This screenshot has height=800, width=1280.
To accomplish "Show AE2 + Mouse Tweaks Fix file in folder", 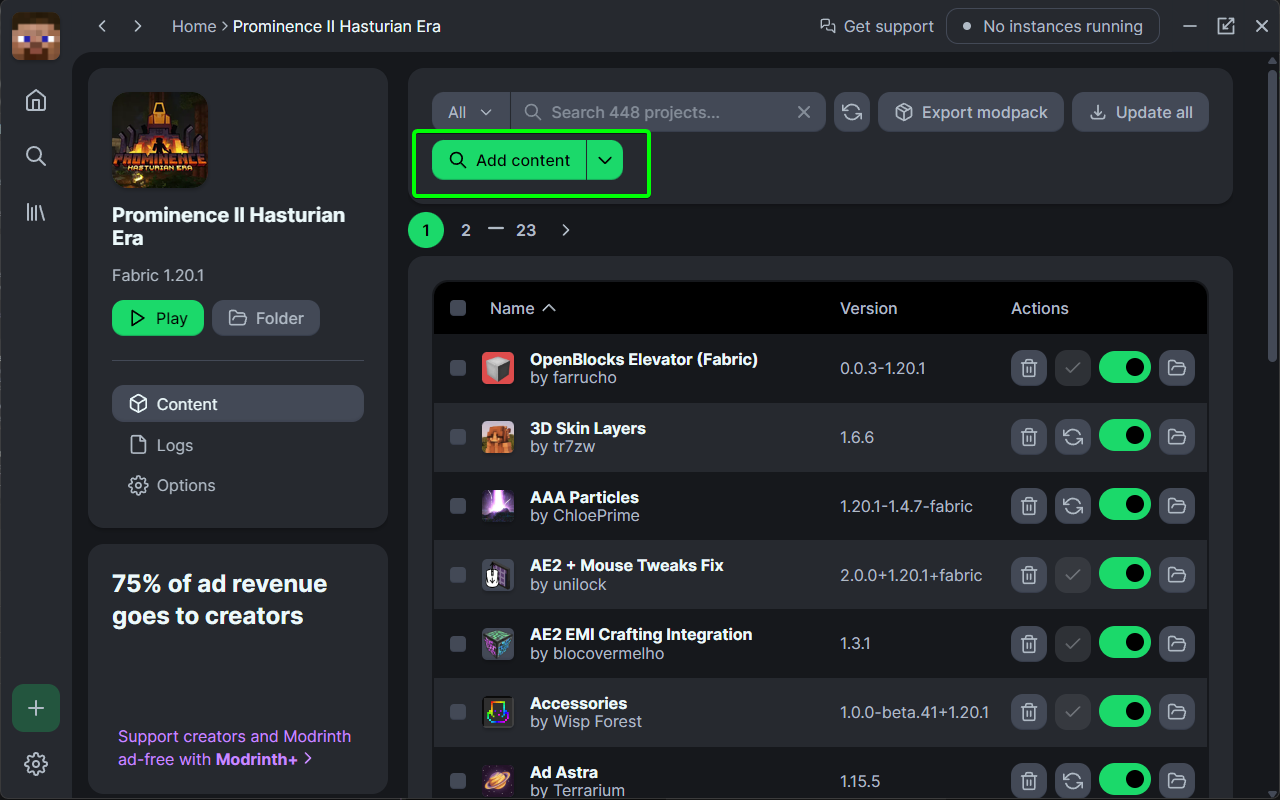I will coord(1177,574).
